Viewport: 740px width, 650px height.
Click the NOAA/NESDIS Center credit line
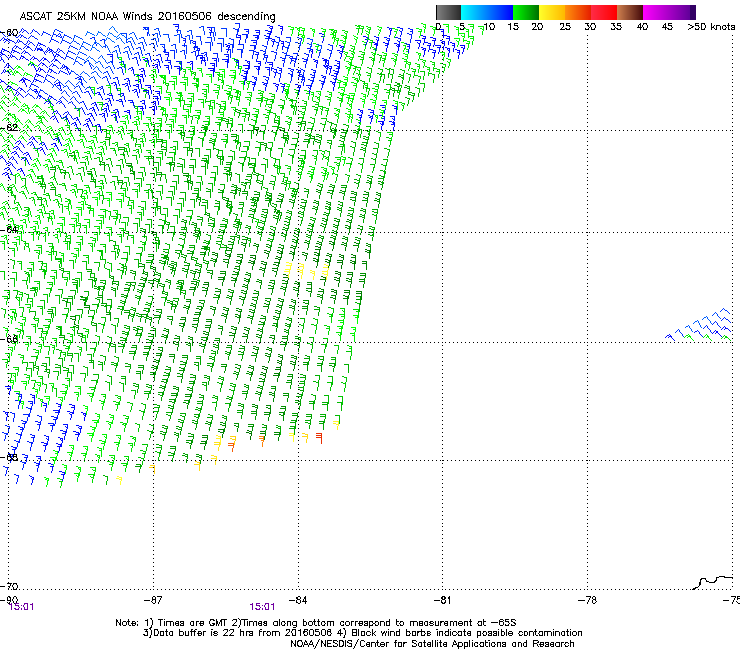[x=432, y=644]
